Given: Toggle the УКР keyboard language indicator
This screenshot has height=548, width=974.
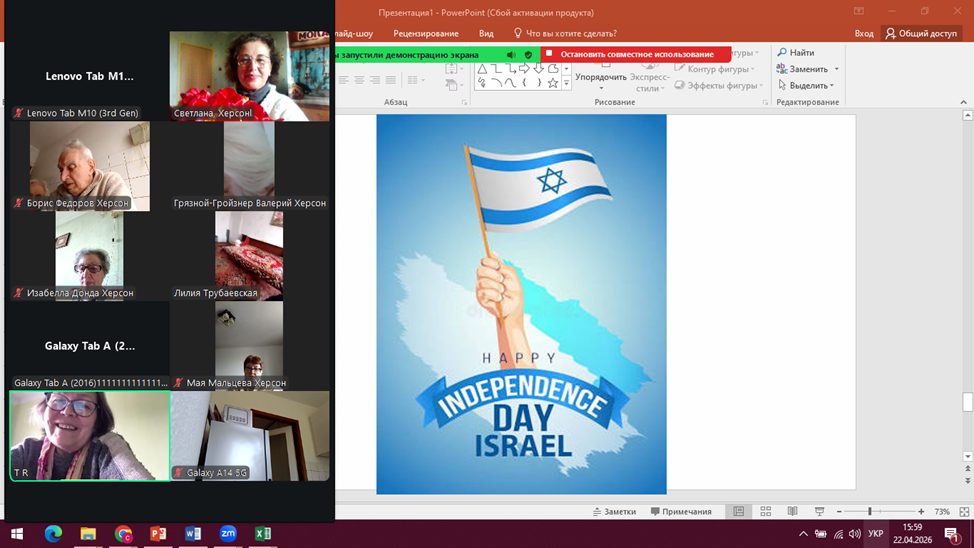Looking at the screenshot, I should pos(876,534).
